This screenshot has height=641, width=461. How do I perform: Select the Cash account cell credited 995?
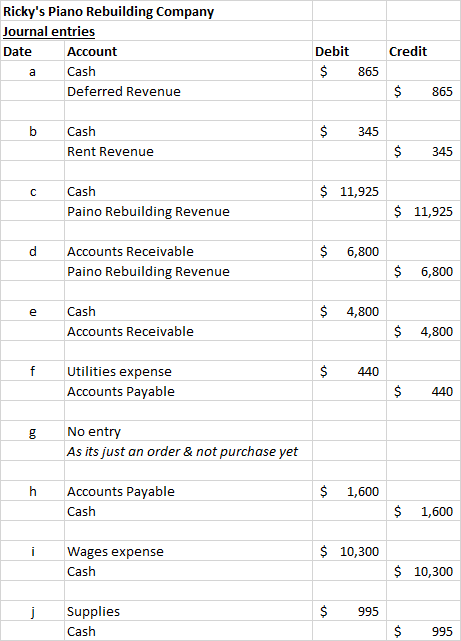point(188,631)
